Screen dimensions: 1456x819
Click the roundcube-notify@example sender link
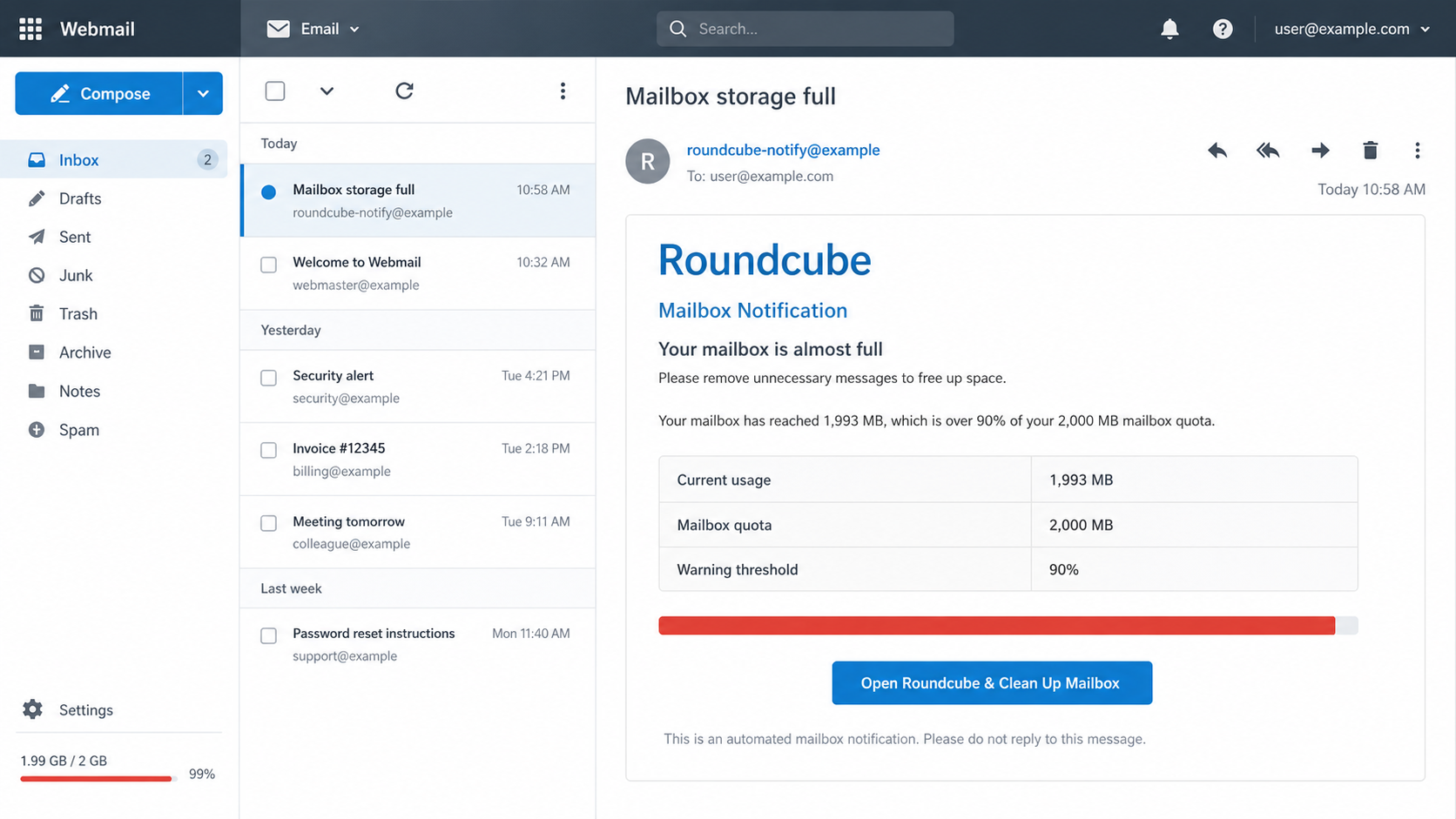point(783,150)
